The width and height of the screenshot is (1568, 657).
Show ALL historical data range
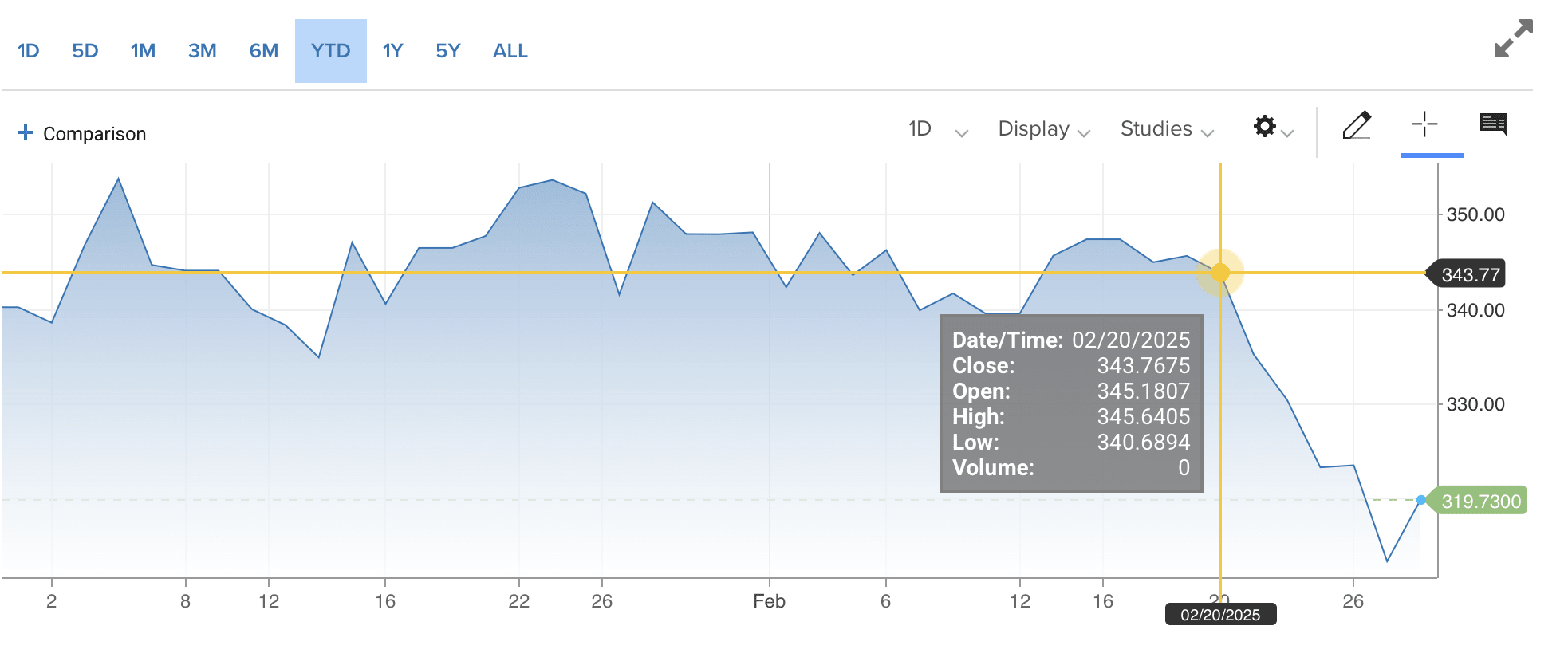coord(510,51)
